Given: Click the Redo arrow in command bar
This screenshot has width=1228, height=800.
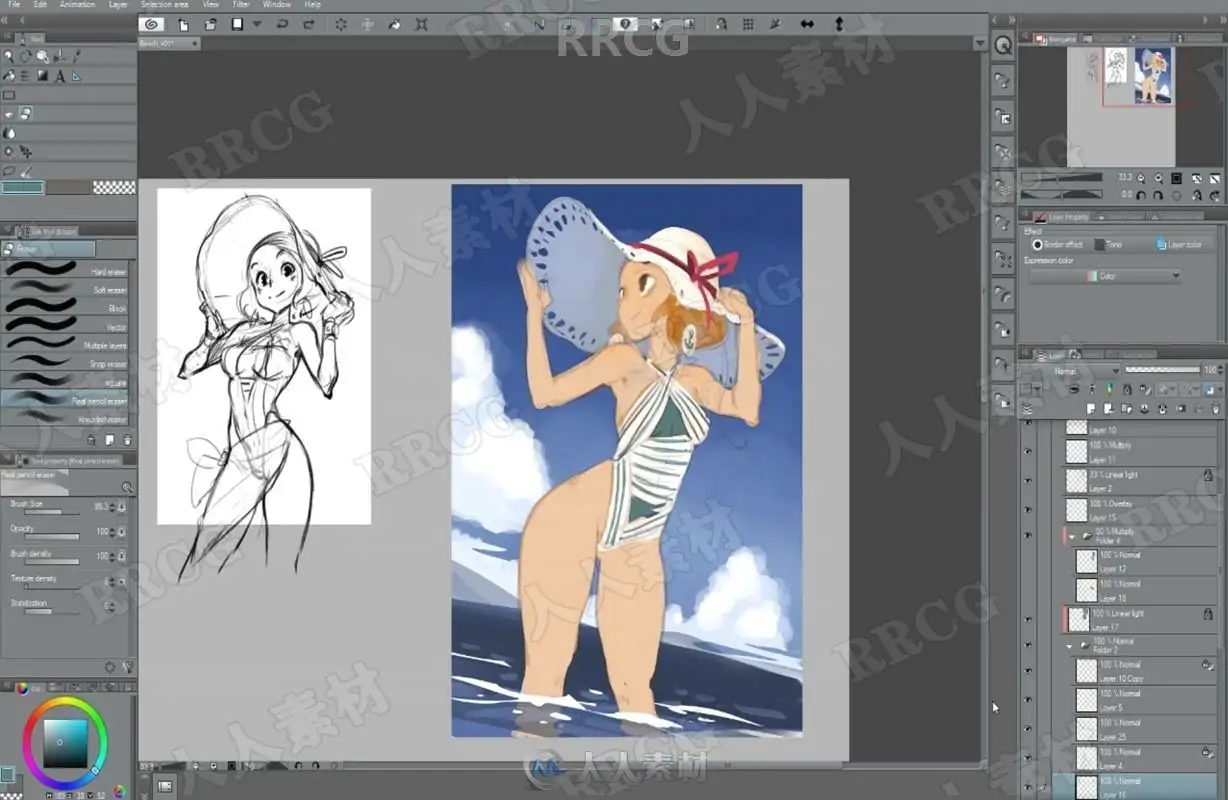Looking at the screenshot, I should click(x=309, y=24).
